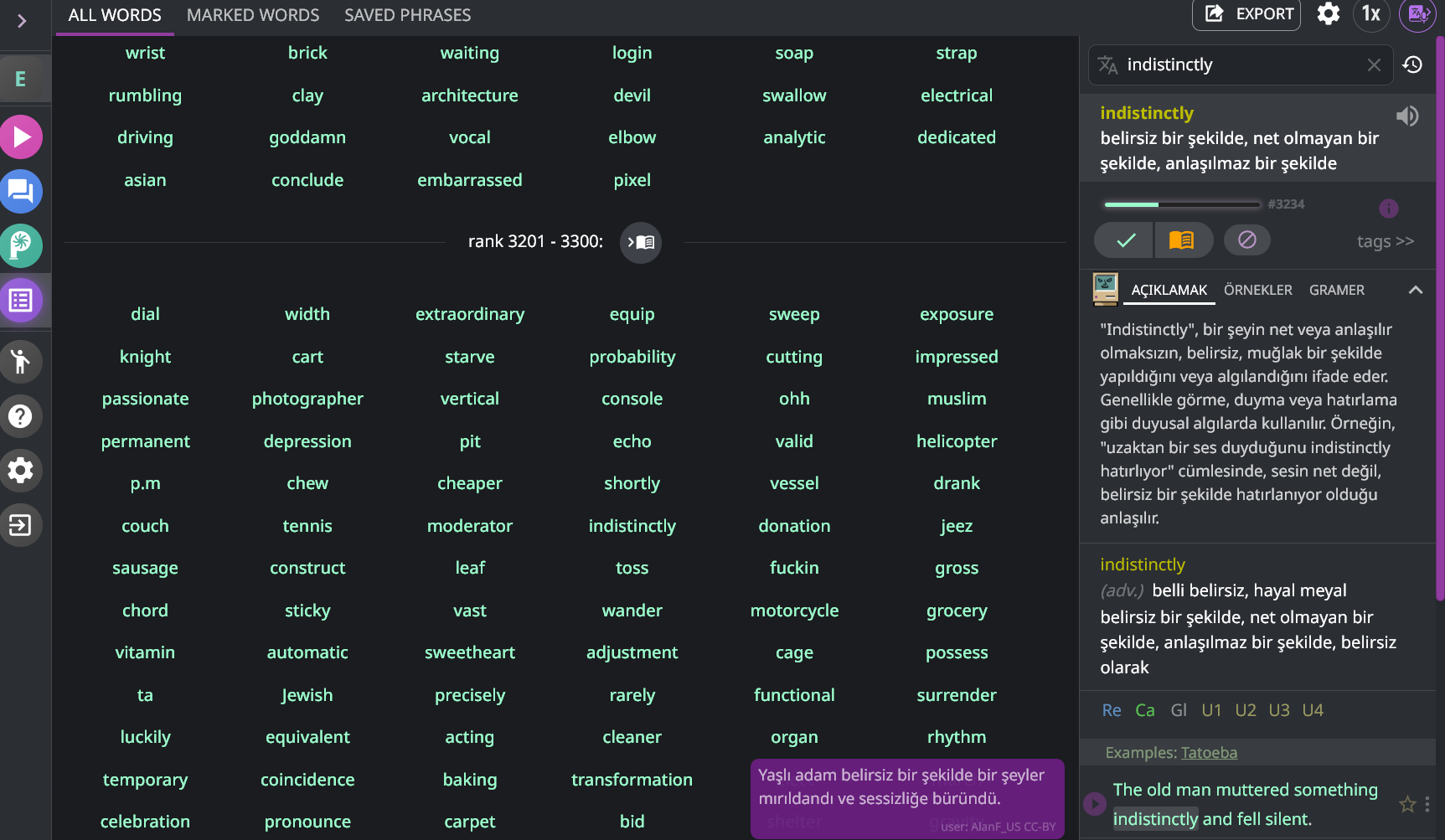Click the word rank progress bar

1182,204
